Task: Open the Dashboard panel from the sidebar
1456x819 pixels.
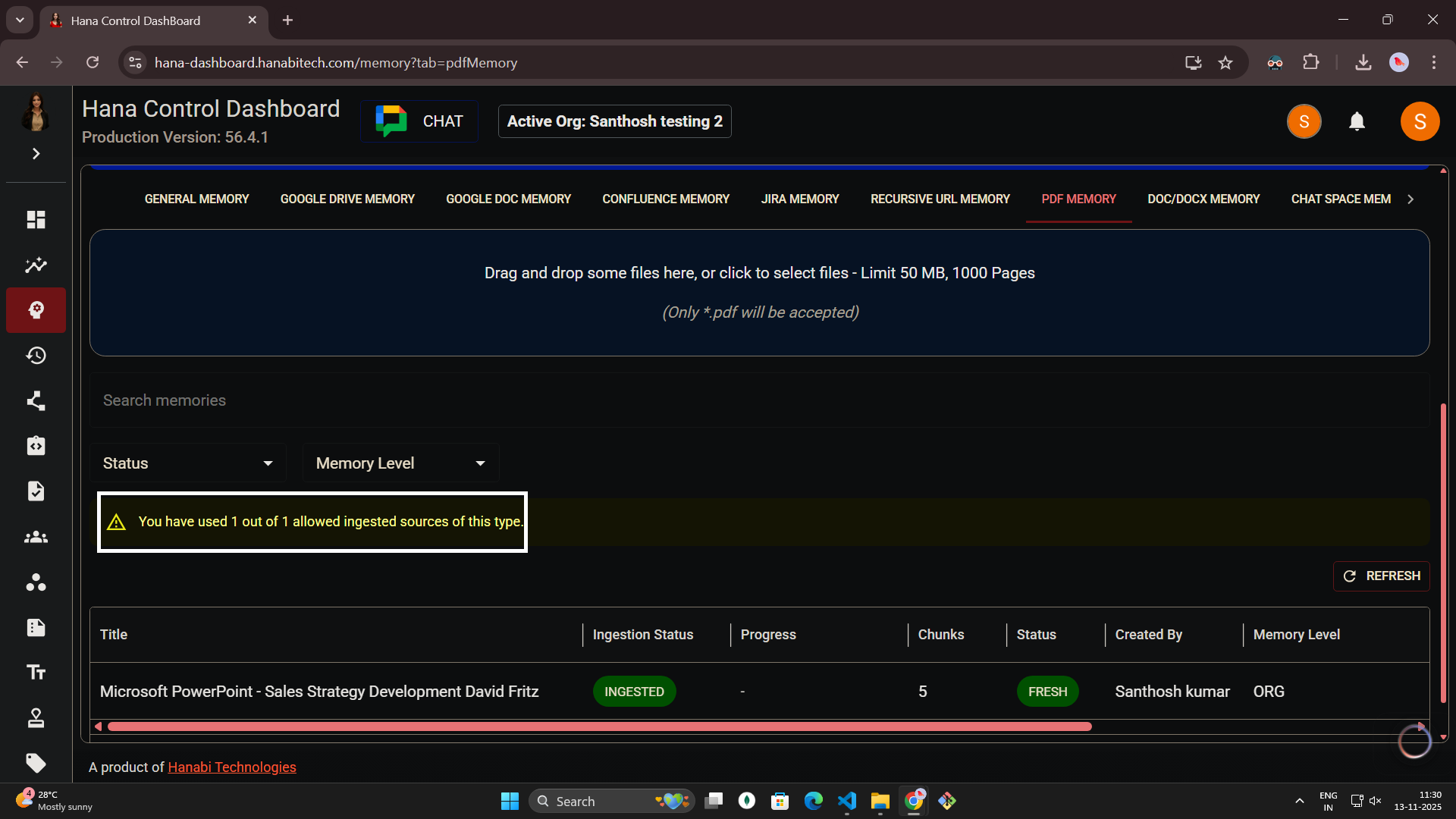Action: [x=36, y=219]
